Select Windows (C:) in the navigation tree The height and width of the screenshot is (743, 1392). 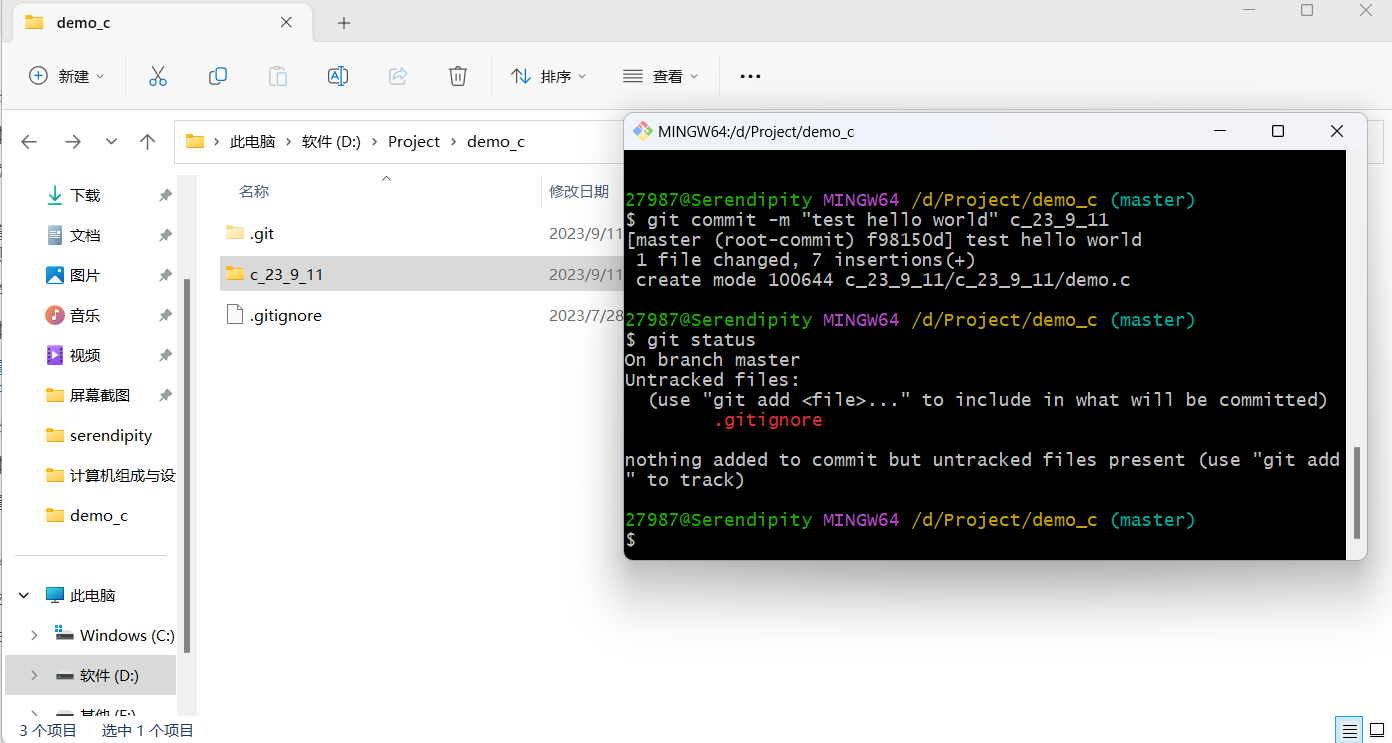(x=127, y=636)
